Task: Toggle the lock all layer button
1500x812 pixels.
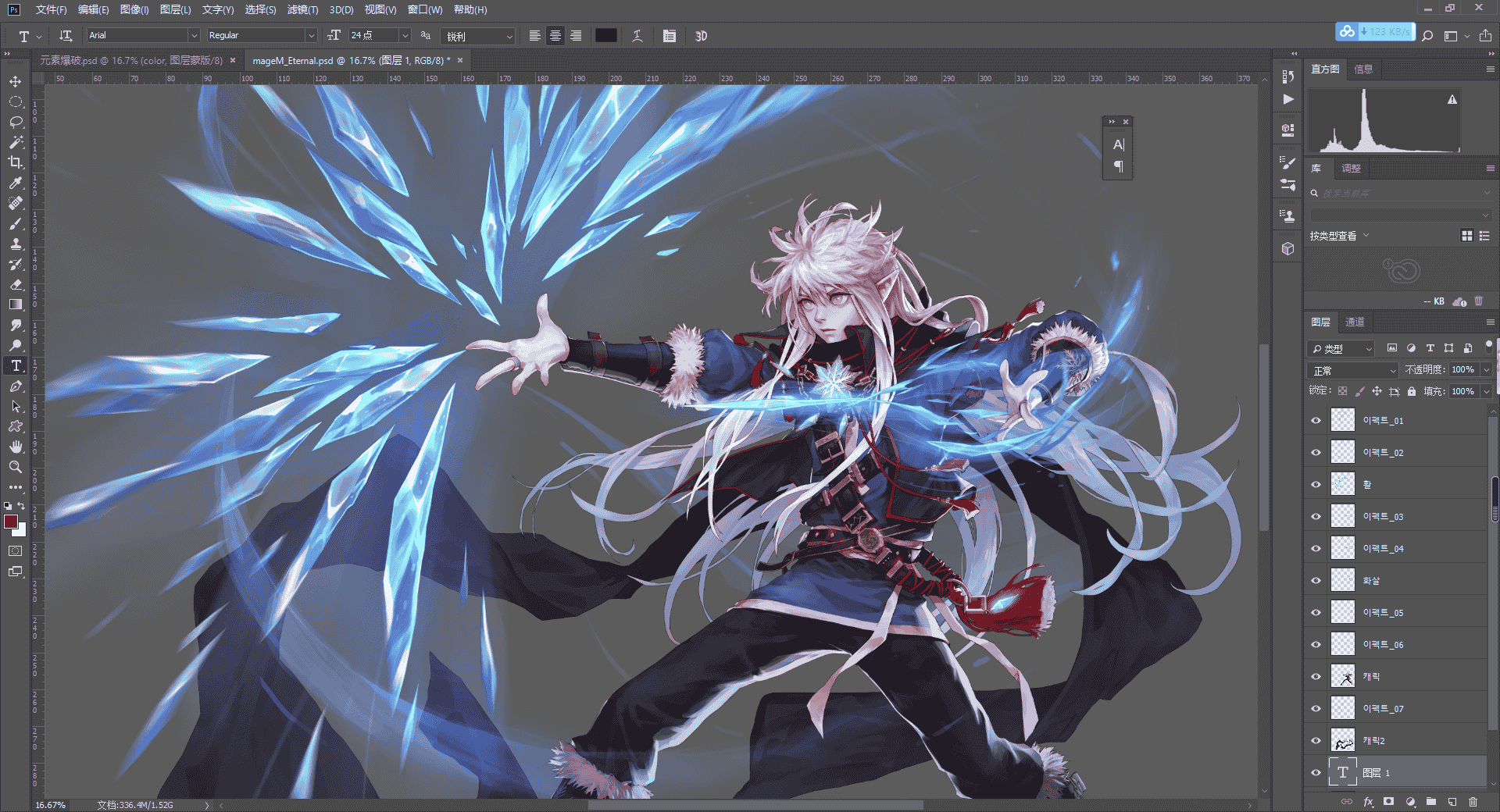Action: [1412, 391]
